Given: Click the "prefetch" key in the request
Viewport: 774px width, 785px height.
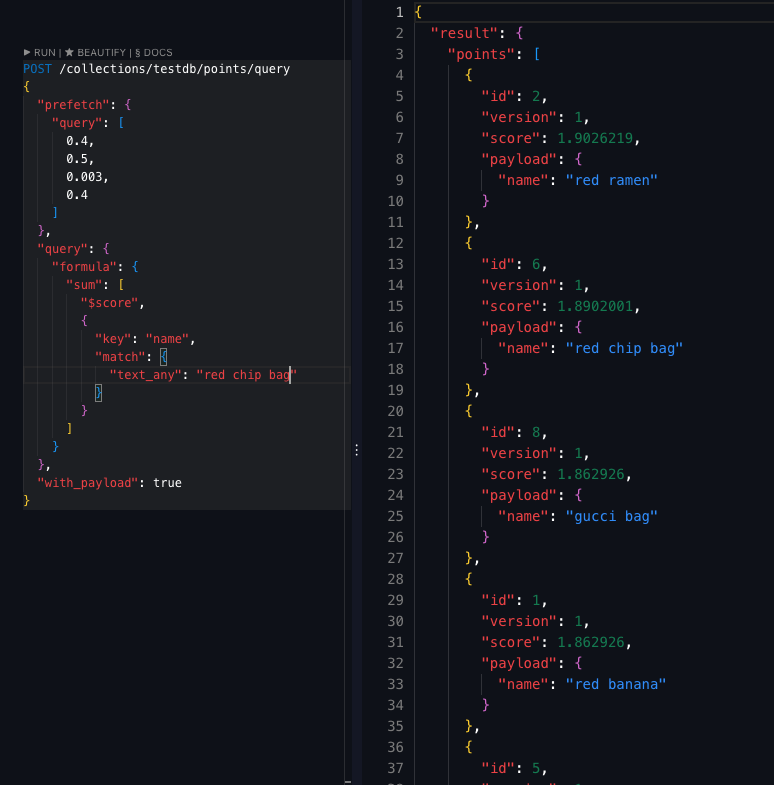Looking at the screenshot, I should click(77, 105).
